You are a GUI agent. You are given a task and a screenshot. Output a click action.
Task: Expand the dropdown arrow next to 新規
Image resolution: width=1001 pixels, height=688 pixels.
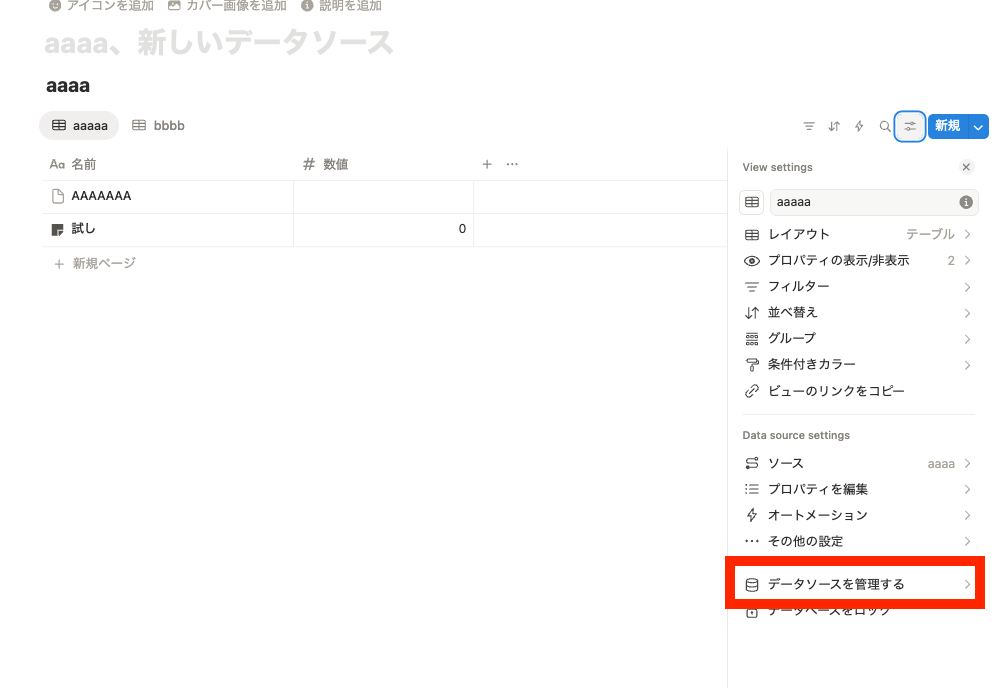[979, 126]
